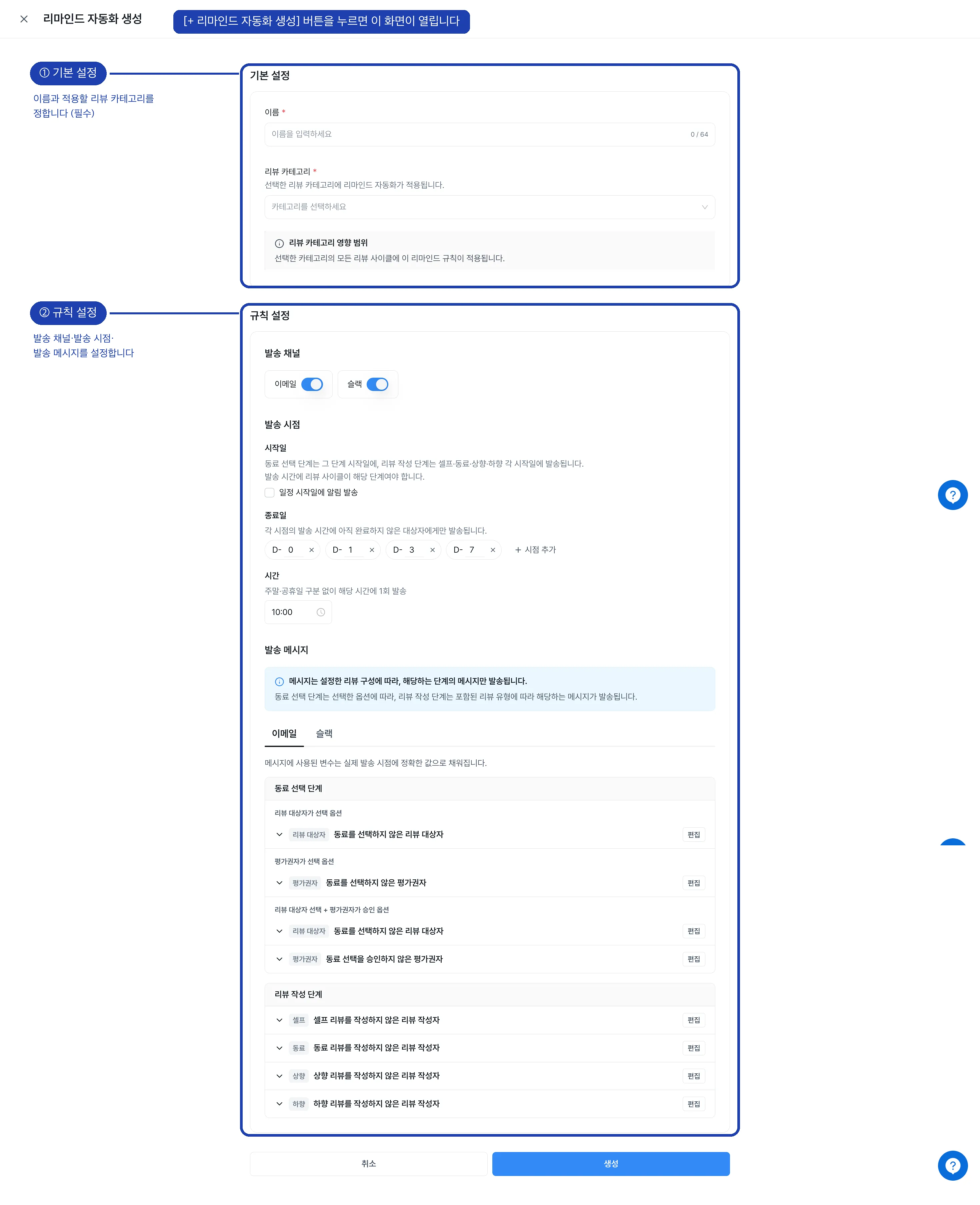Click help question icon at mid right
980x1205 pixels.
pyautogui.click(x=952, y=495)
